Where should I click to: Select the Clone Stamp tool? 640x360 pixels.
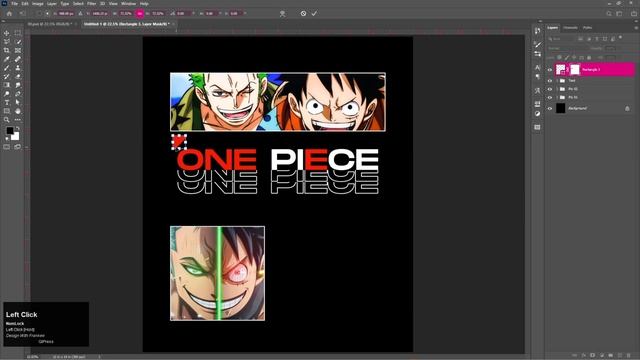pos(18,68)
